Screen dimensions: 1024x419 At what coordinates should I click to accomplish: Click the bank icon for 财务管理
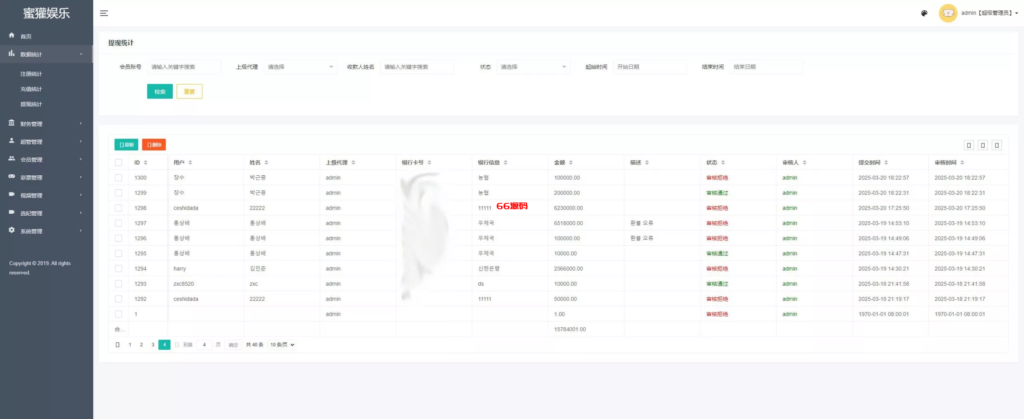click(x=12, y=123)
